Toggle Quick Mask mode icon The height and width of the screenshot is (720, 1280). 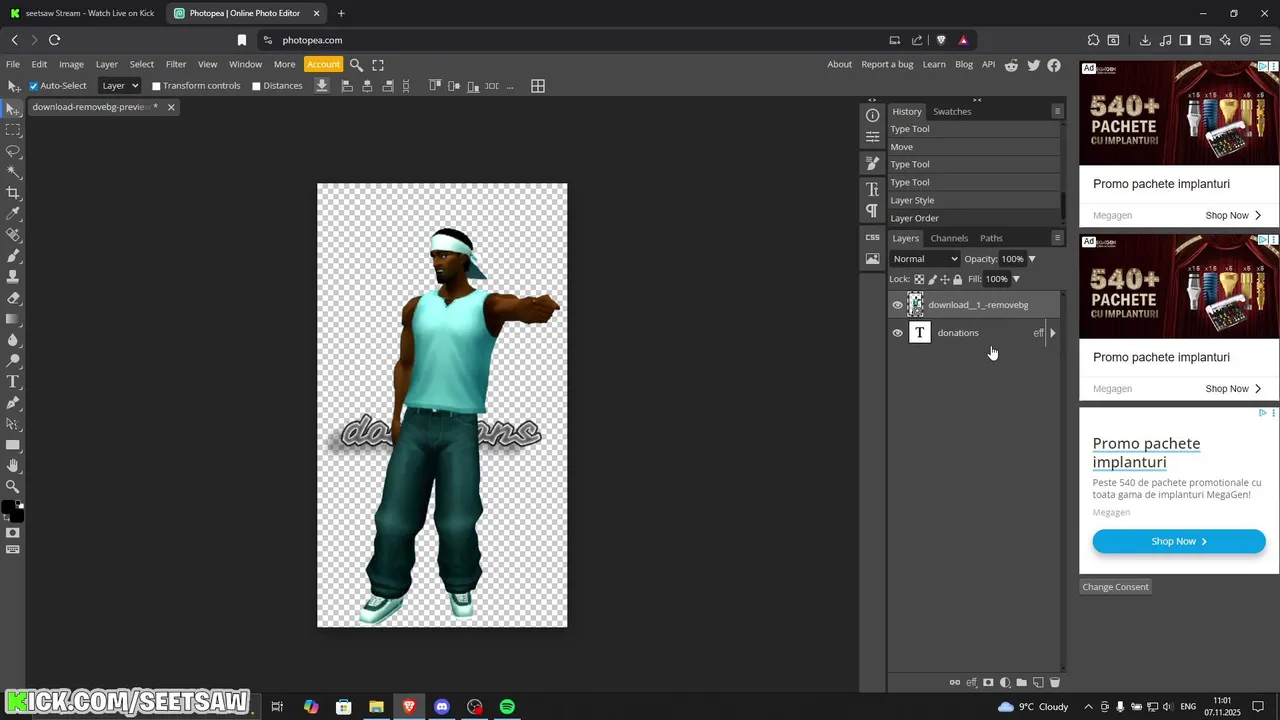(13, 533)
